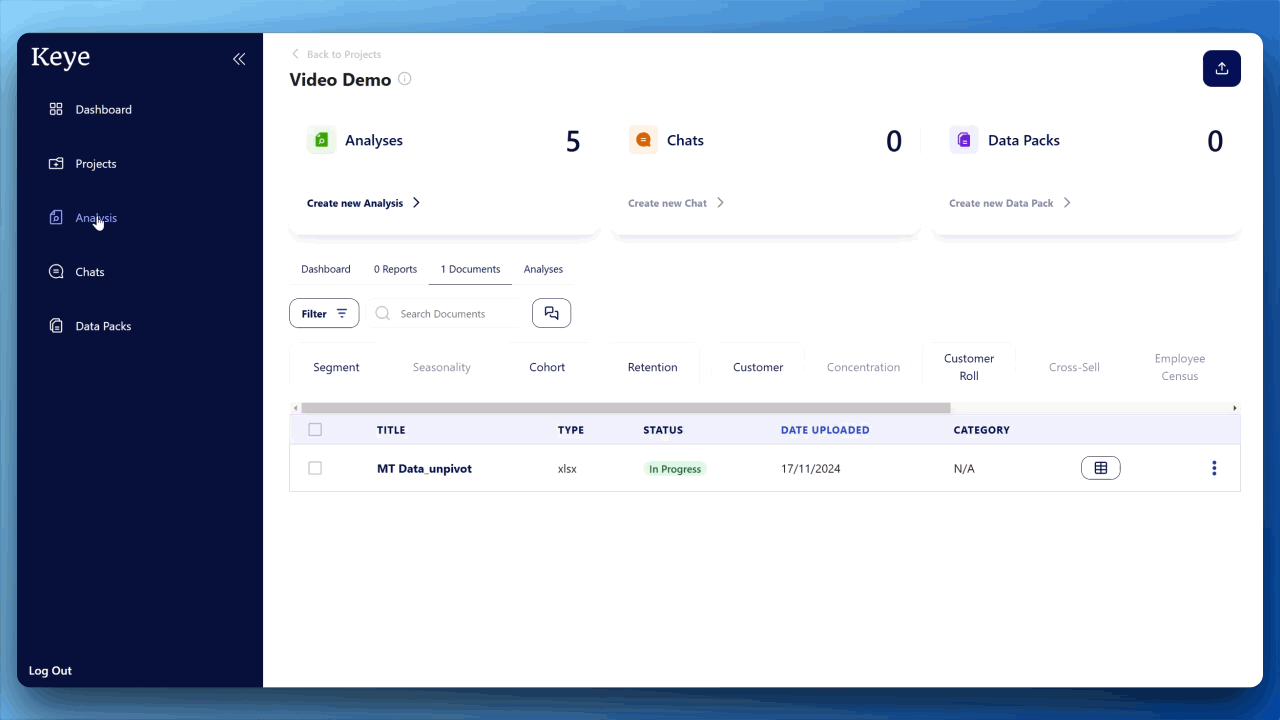Image resolution: width=1280 pixels, height=720 pixels.
Task: Open the chat bubbles icon beside search
Action: click(x=551, y=313)
